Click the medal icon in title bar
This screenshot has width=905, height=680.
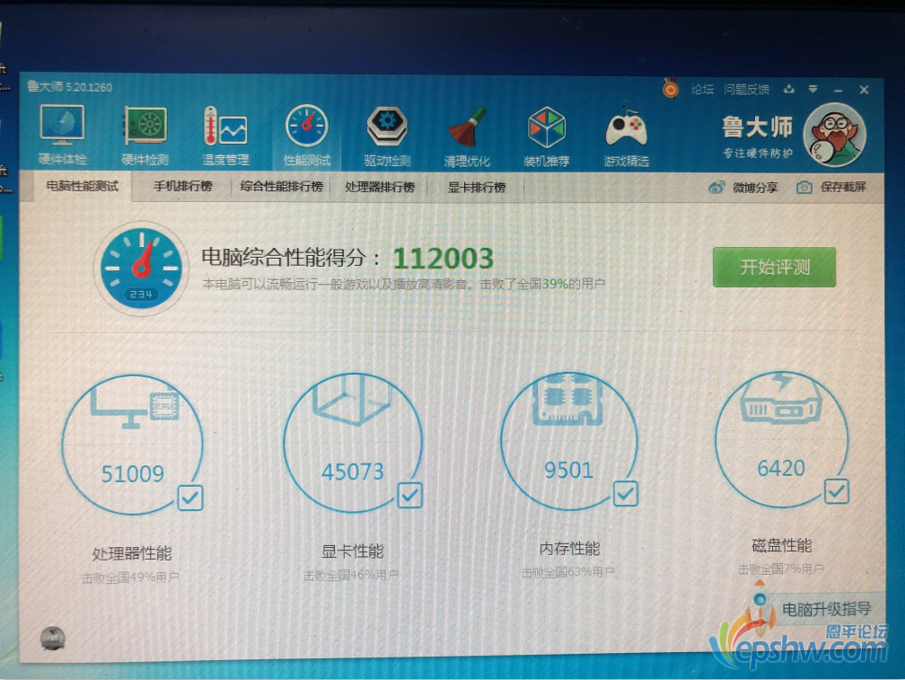[670, 88]
